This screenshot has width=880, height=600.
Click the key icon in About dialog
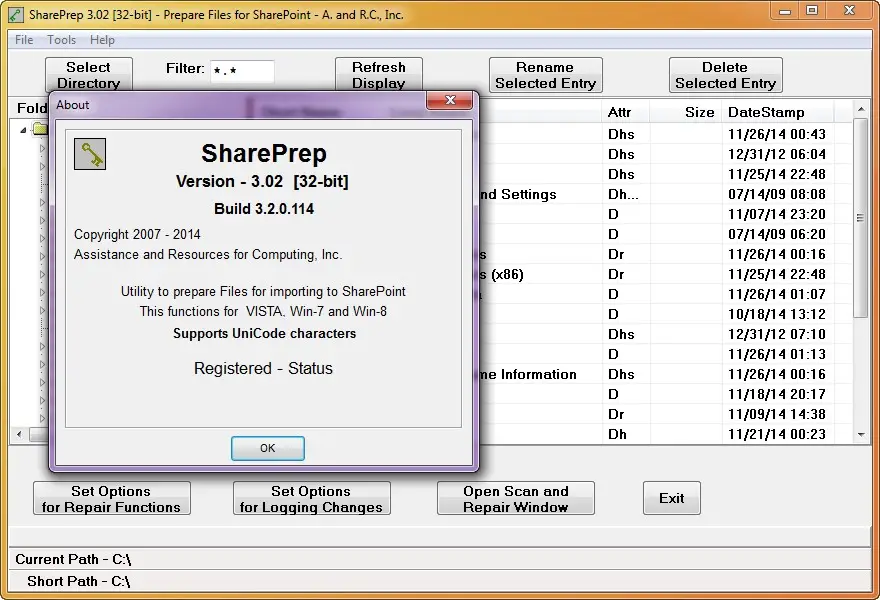(x=90, y=154)
